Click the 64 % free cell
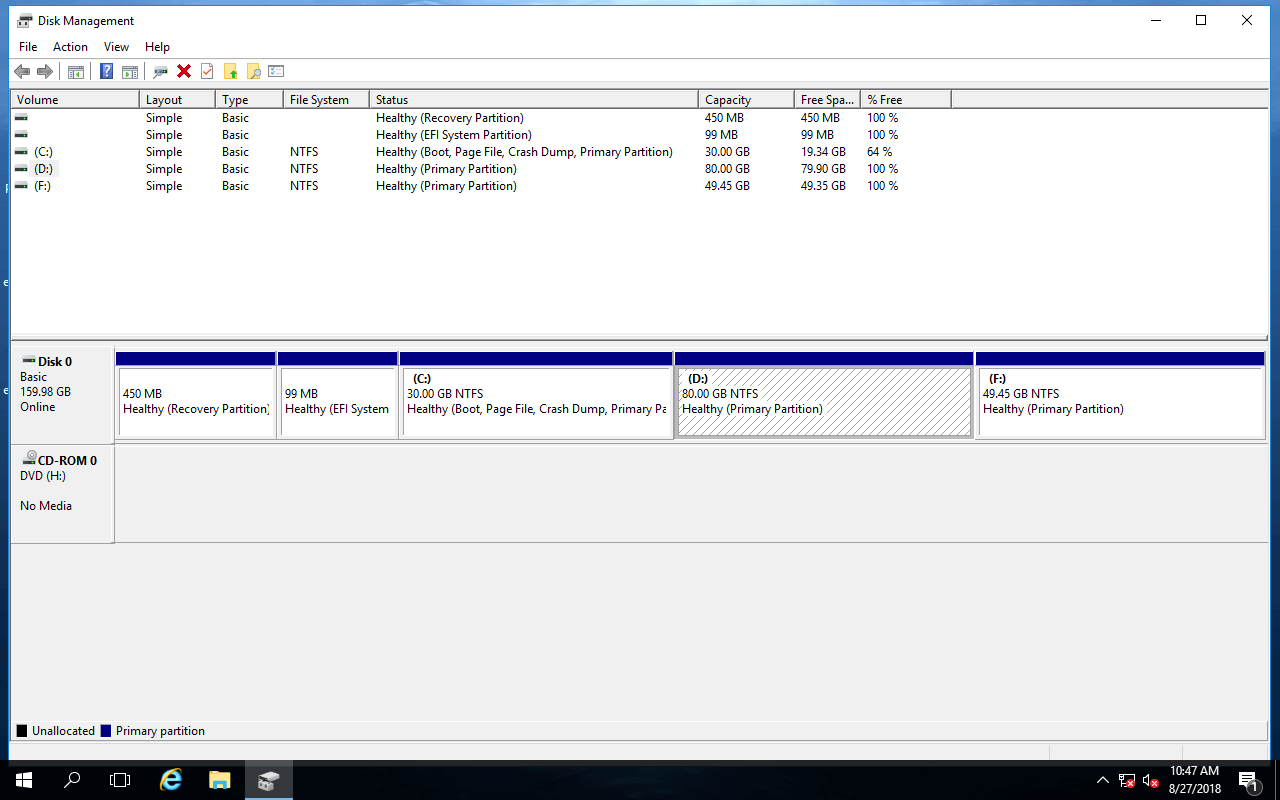1280x800 pixels. pos(880,152)
